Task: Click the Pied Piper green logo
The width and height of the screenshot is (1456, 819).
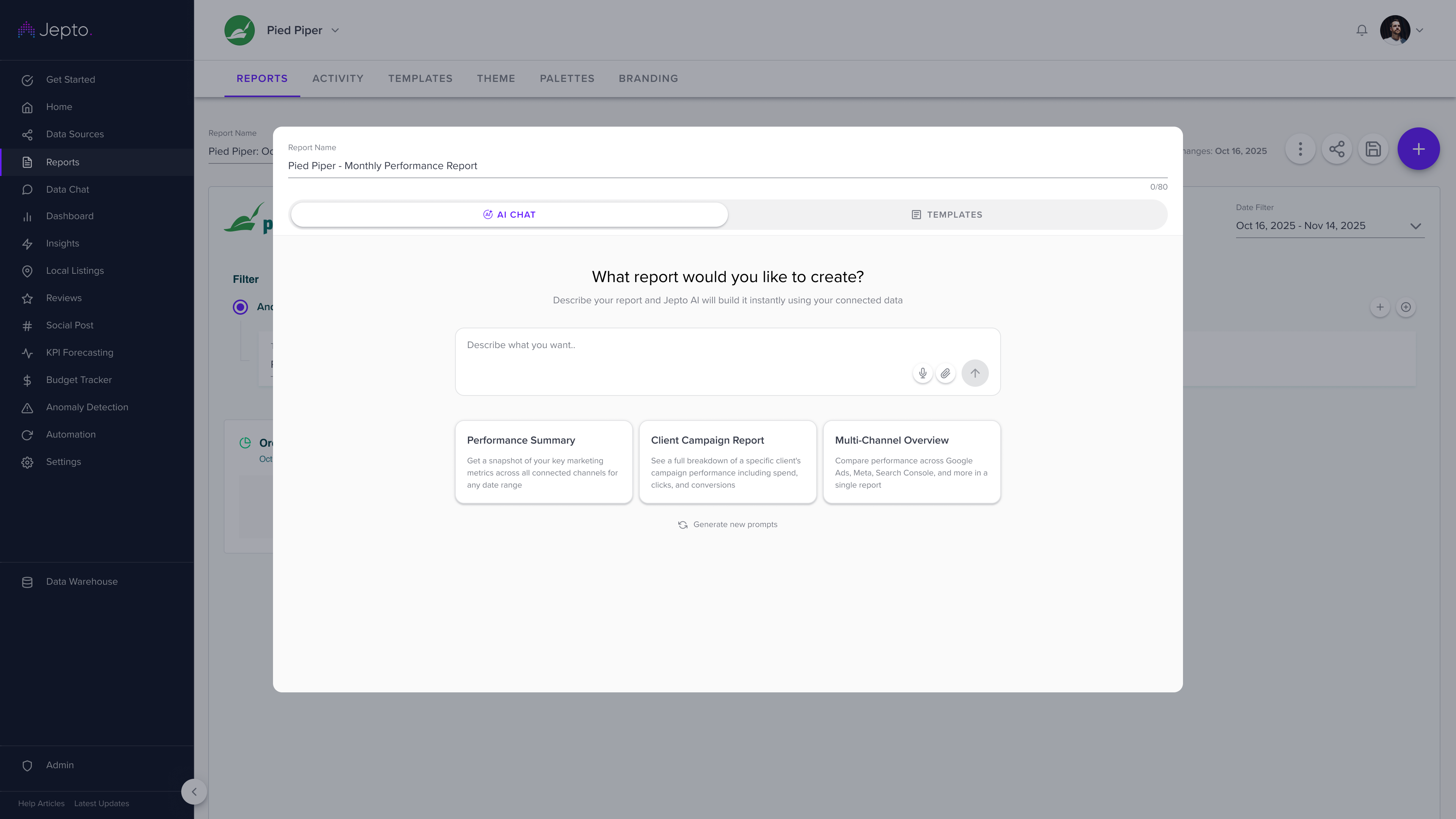Action: pos(240,30)
